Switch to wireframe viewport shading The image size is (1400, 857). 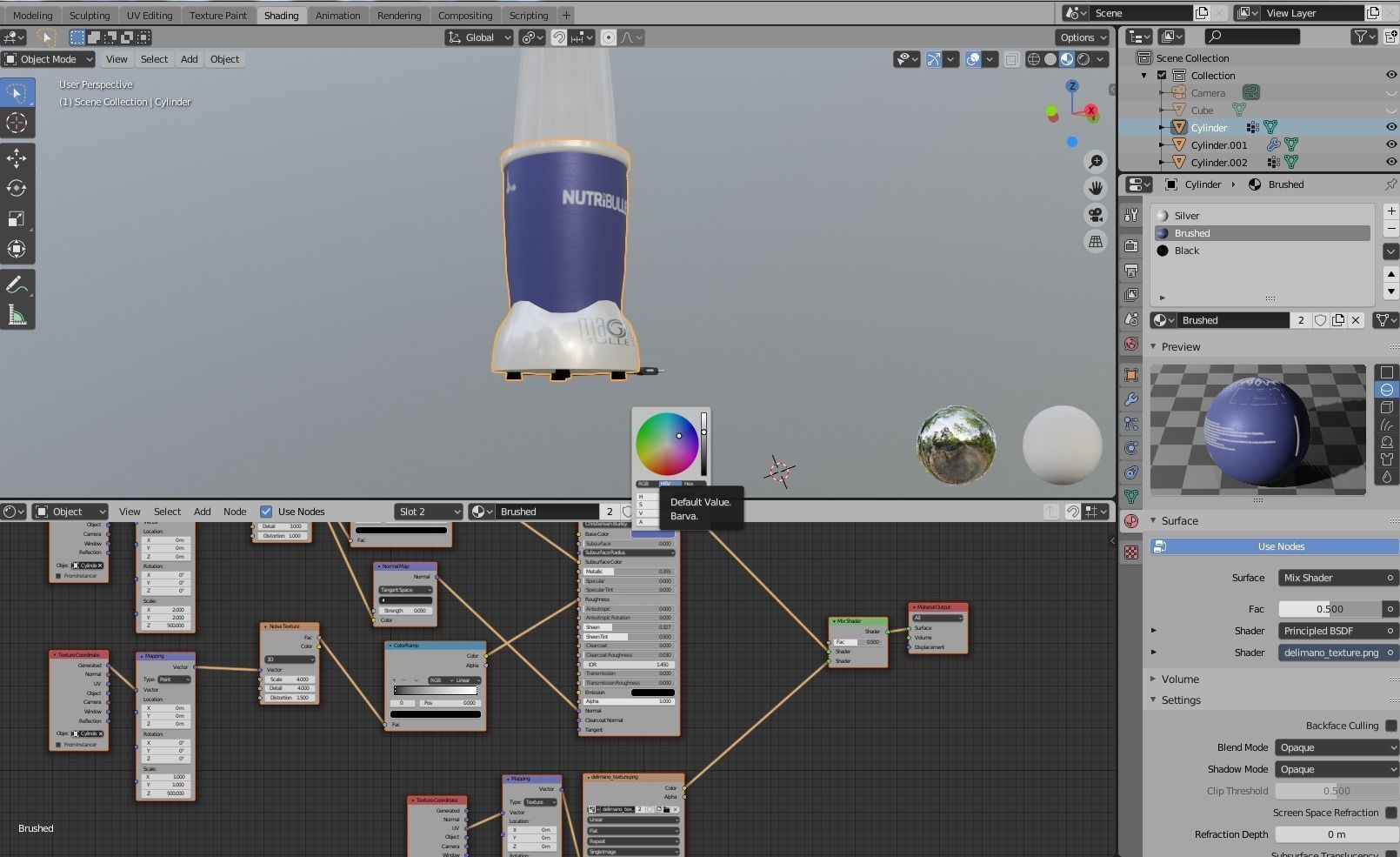tap(1034, 59)
